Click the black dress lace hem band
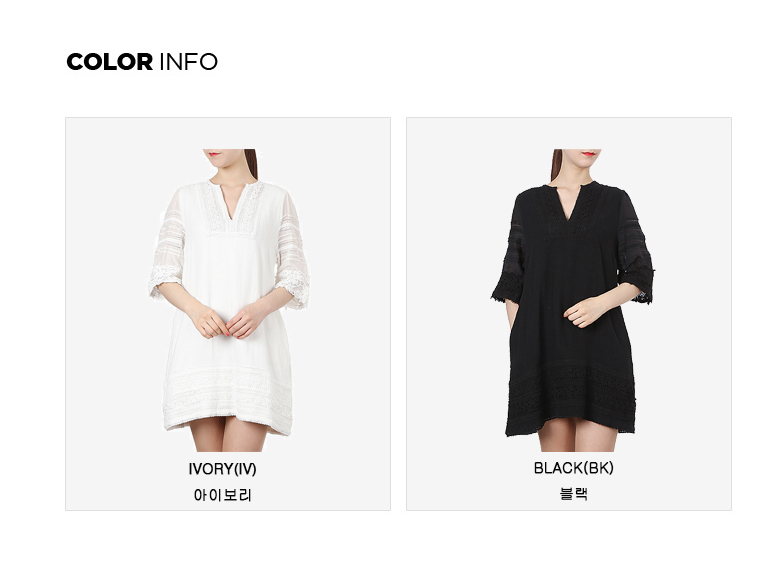The width and height of the screenshot is (780, 581). click(x=571, y=397)
